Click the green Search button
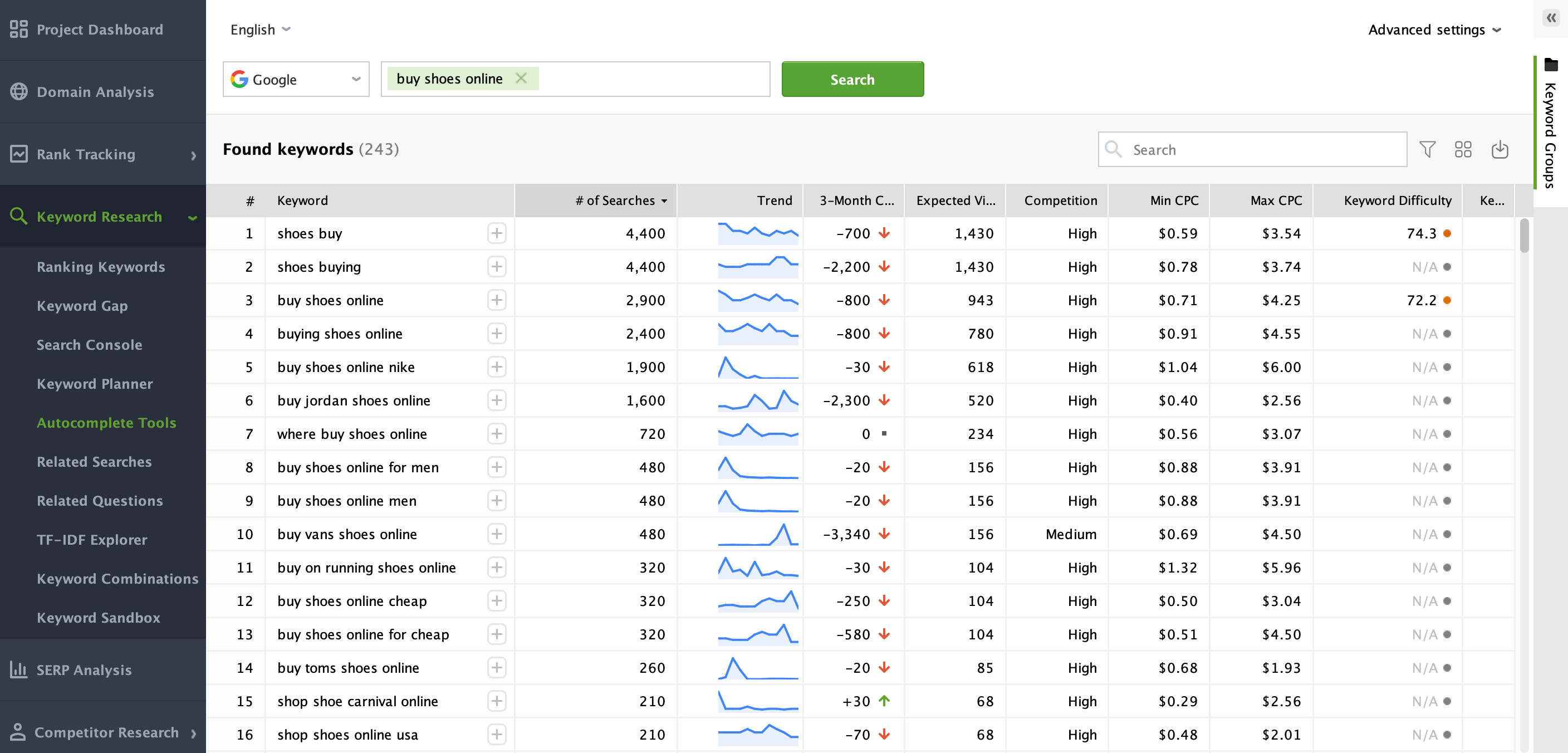Image resolution: width=1568 pixels, height=753 pixels. [852, 79]
